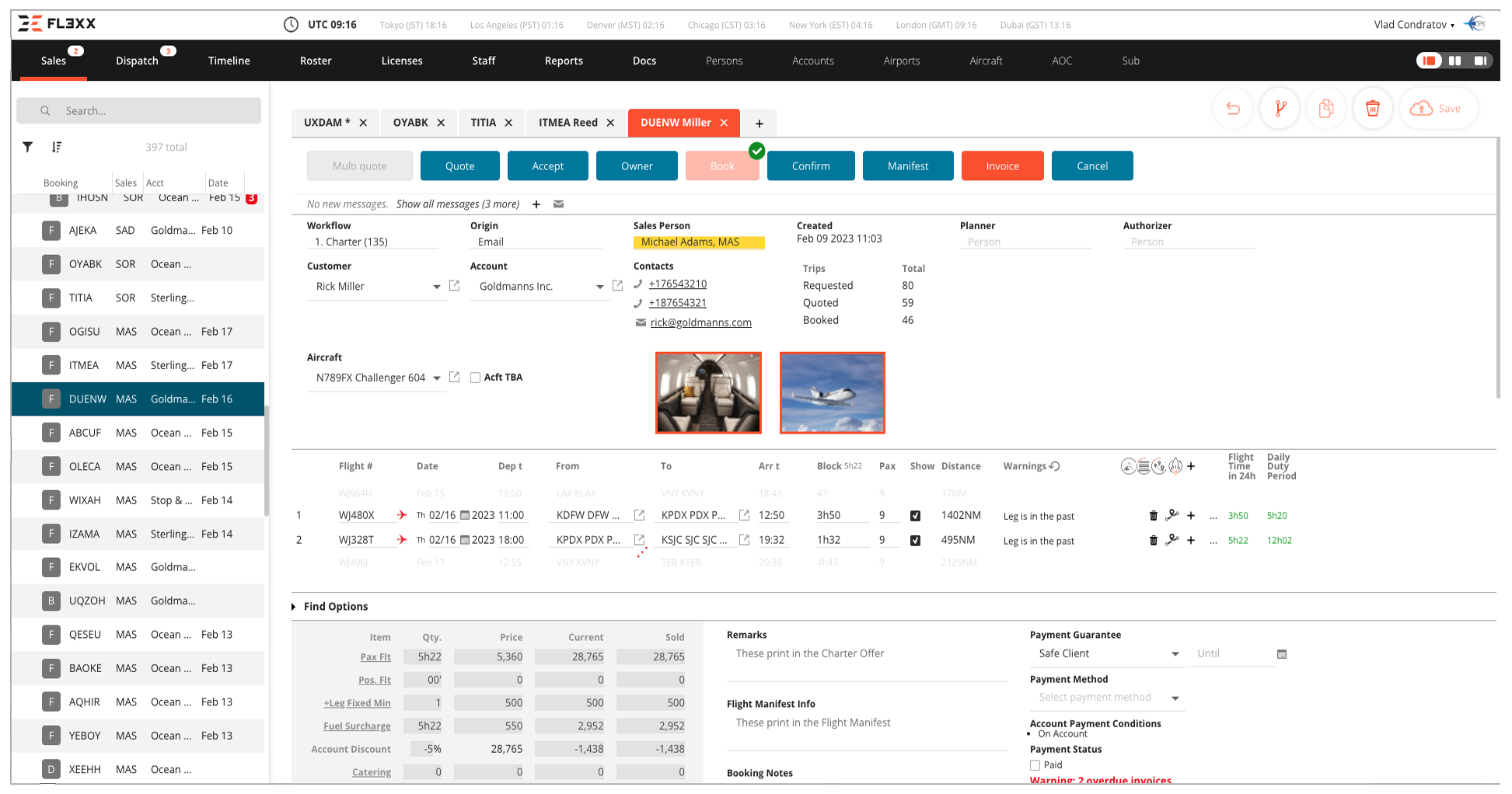Screen dimensions: 1512x794
Task: Open the Vlad Condratov user menu
Action: pyautogui.click(x=1414, y=25)
